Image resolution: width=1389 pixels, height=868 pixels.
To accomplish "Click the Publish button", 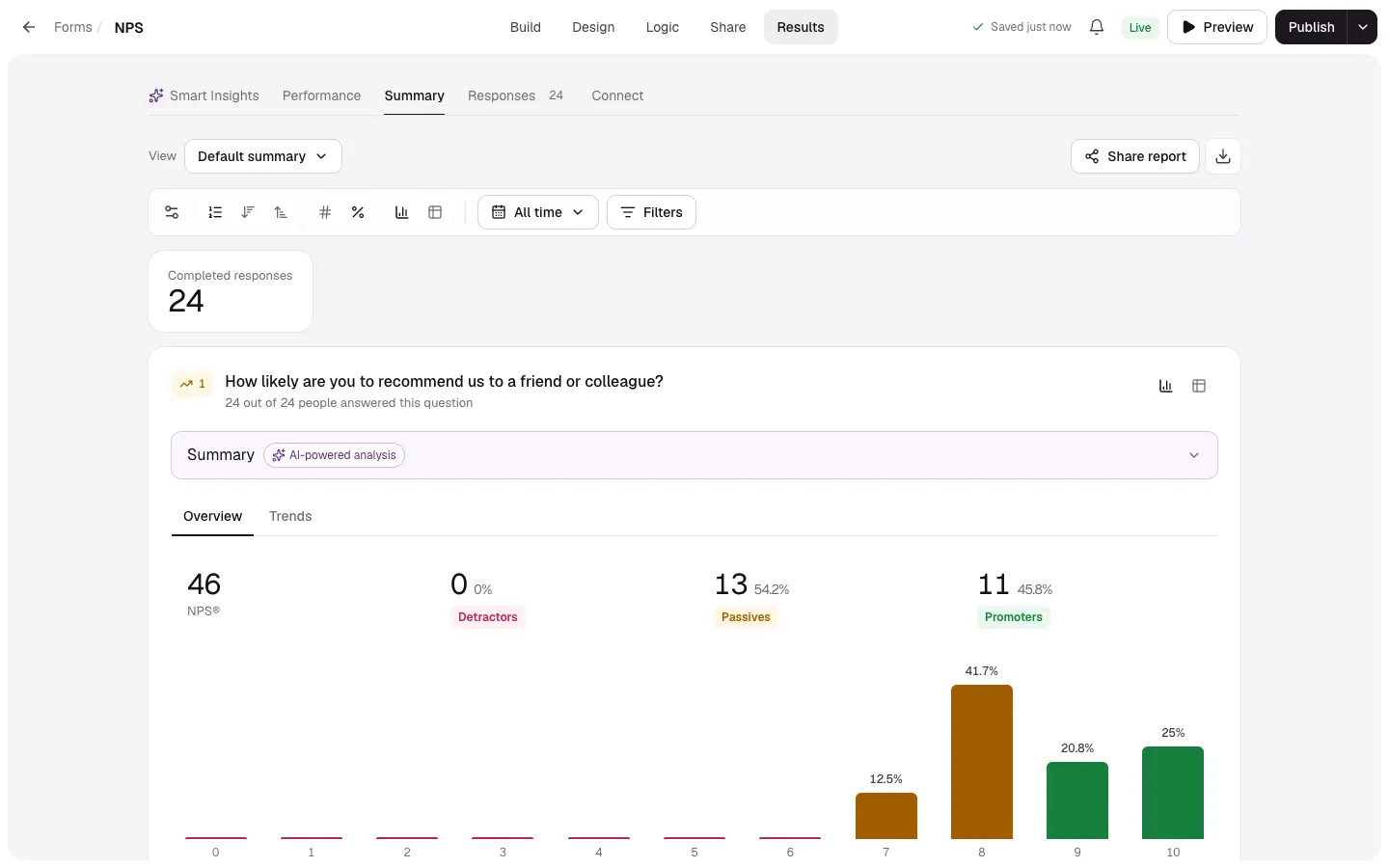I will 1312,27.
